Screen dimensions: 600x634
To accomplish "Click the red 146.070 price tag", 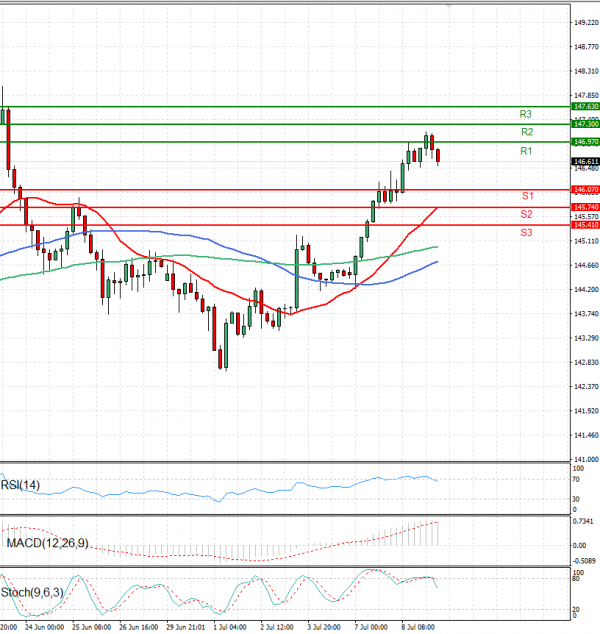I will pyautogui.click(x=585, y=190).
